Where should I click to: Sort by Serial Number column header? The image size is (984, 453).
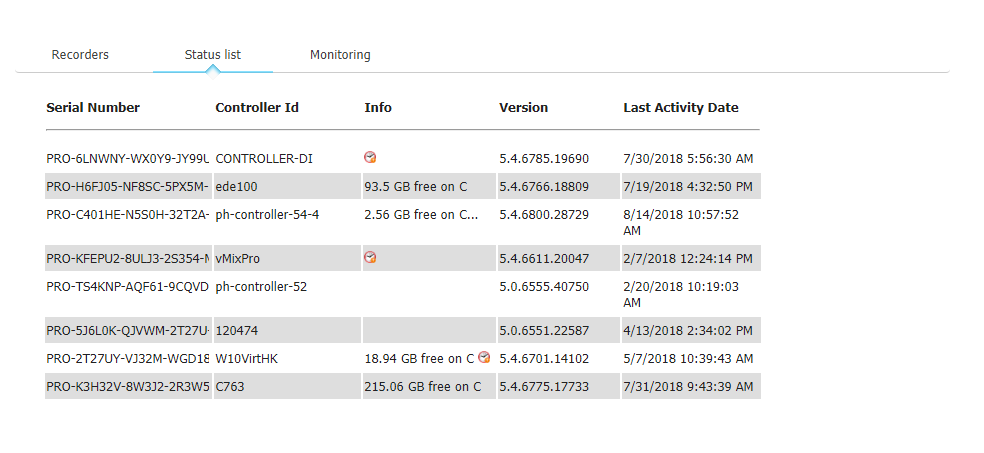tap(93, 107)
